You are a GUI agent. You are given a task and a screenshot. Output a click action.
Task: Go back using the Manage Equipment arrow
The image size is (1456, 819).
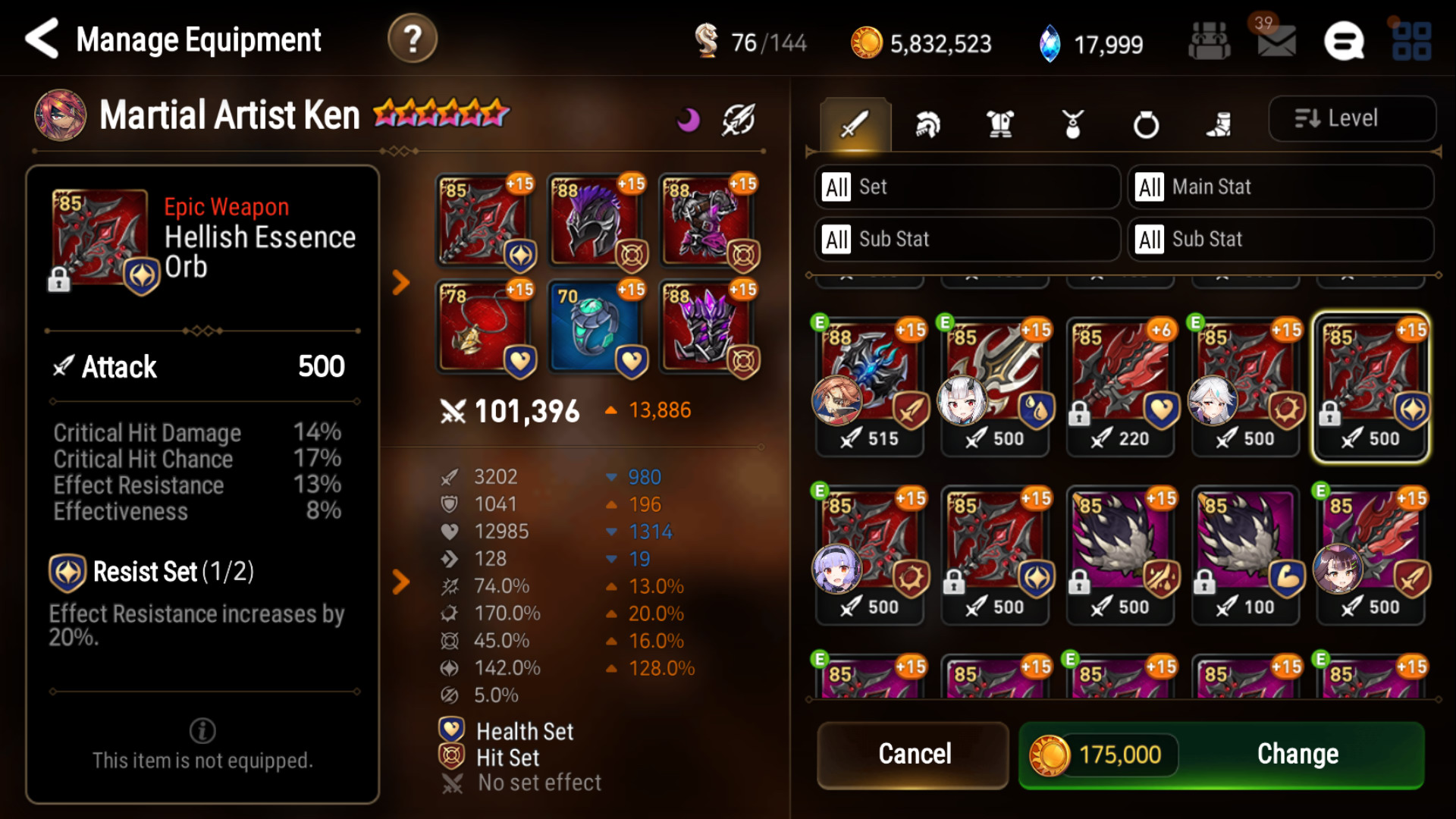click(42, 39)
